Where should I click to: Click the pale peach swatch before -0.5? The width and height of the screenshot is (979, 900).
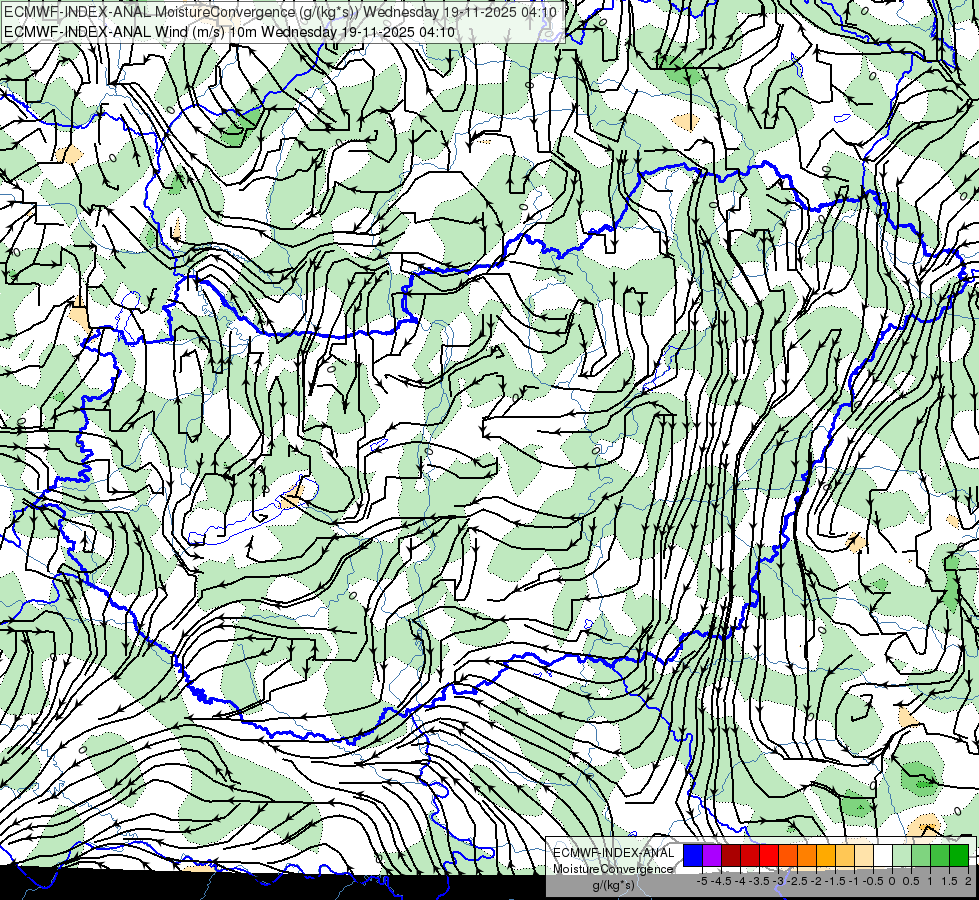(864, 855)
